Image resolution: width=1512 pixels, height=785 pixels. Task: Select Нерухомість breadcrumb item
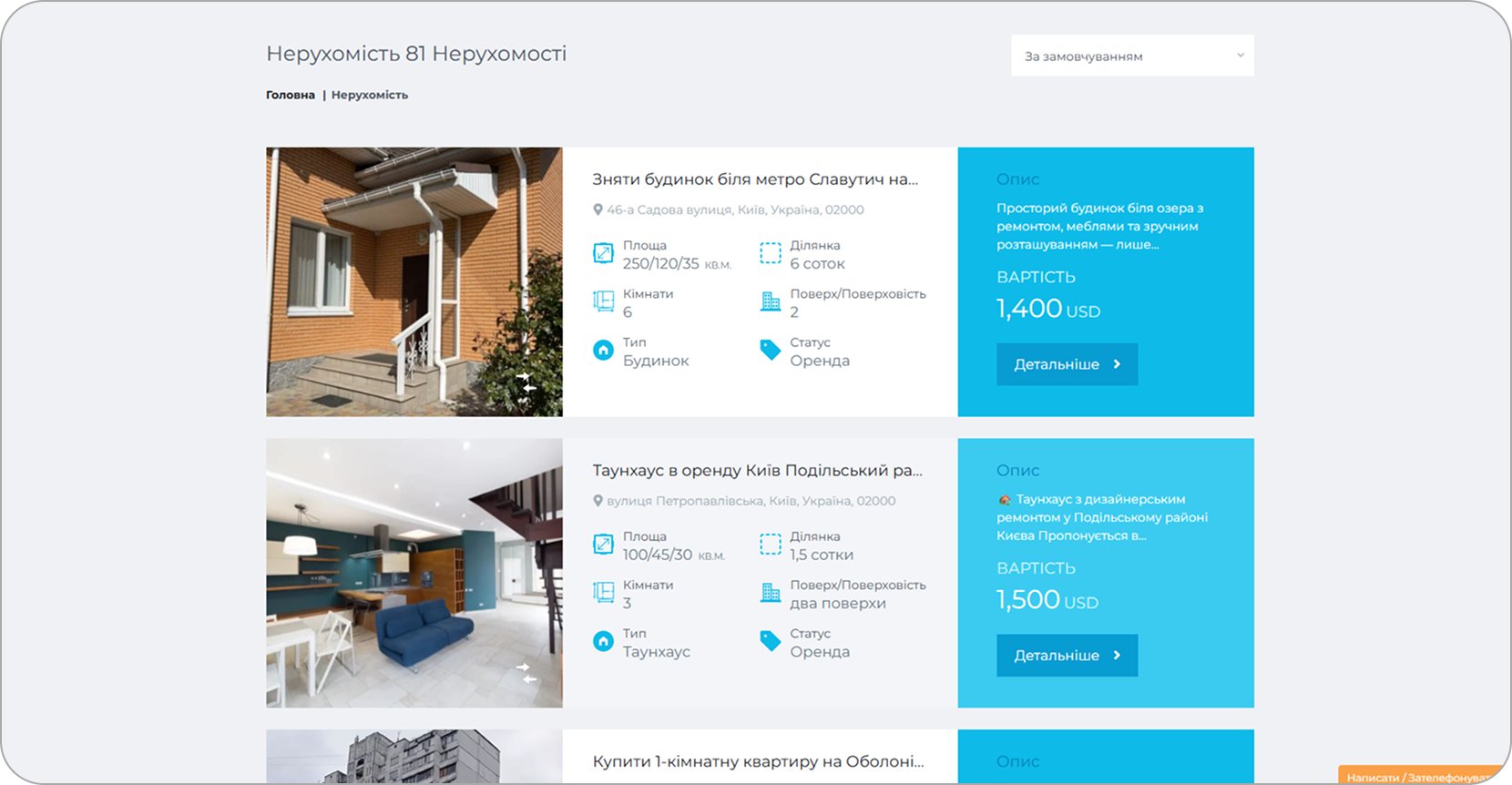[x=369, y=95]
